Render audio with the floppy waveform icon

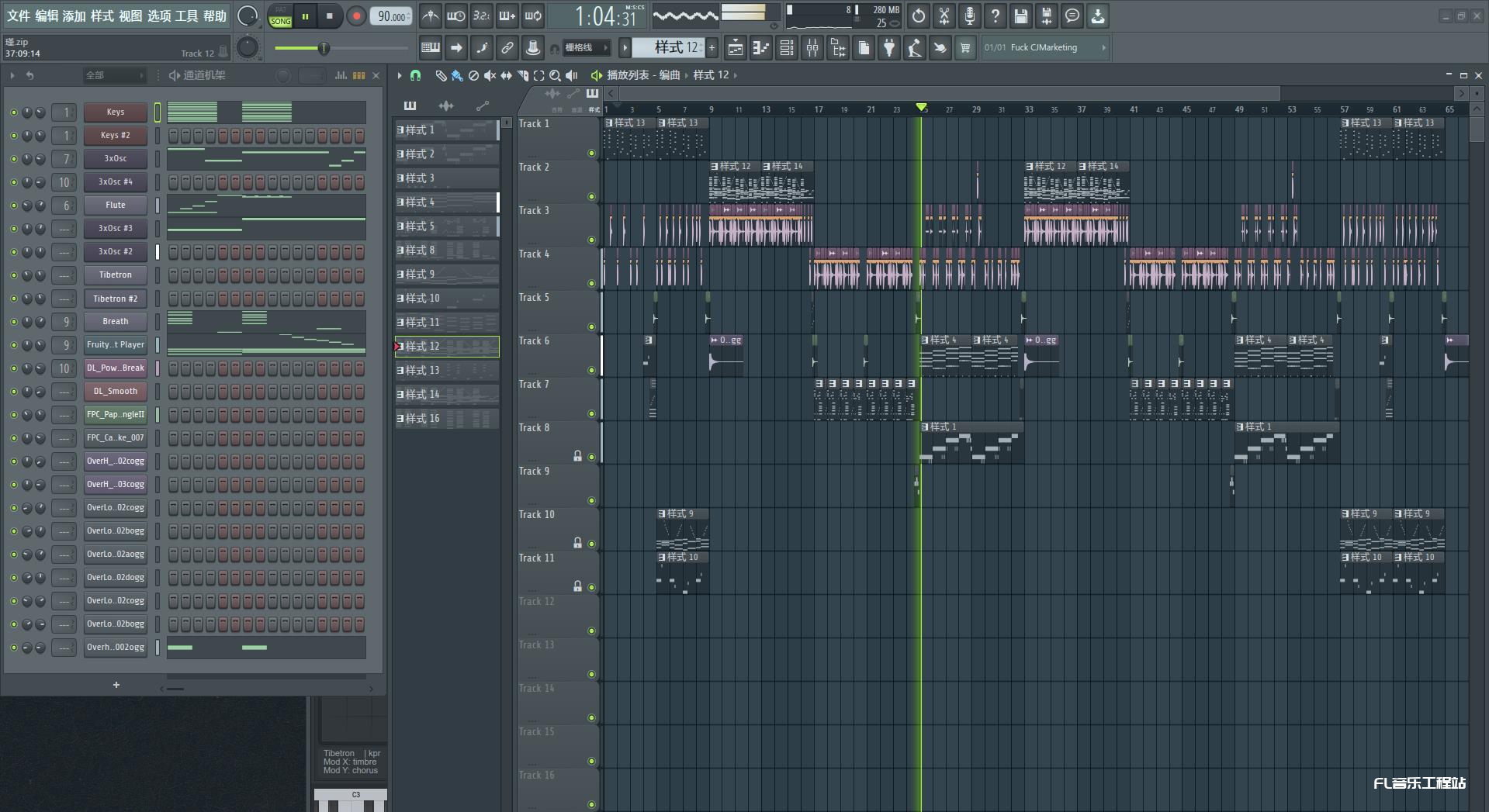[1047, 16]
